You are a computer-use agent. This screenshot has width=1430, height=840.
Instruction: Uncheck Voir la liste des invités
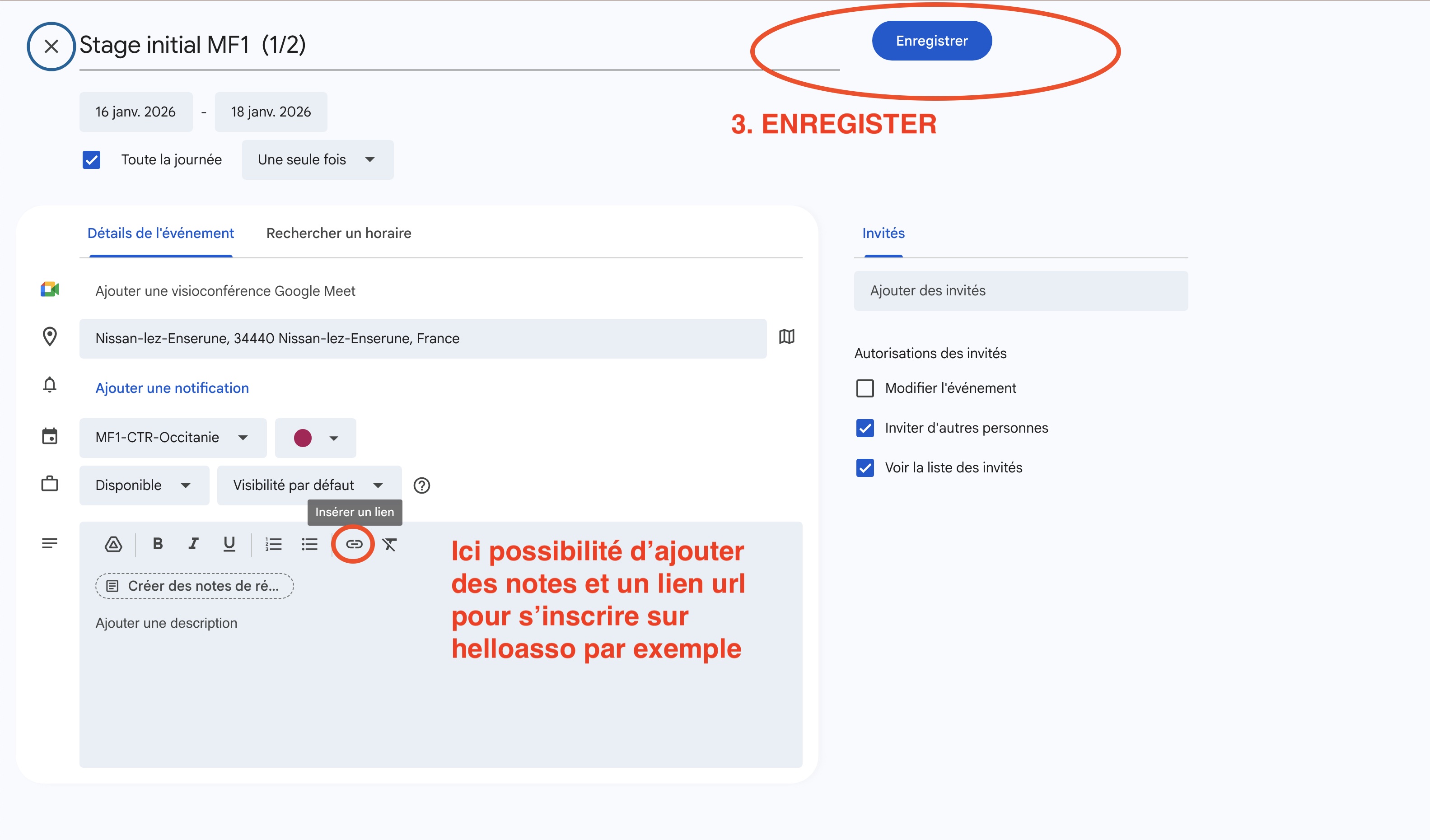[x=865, y=468]
